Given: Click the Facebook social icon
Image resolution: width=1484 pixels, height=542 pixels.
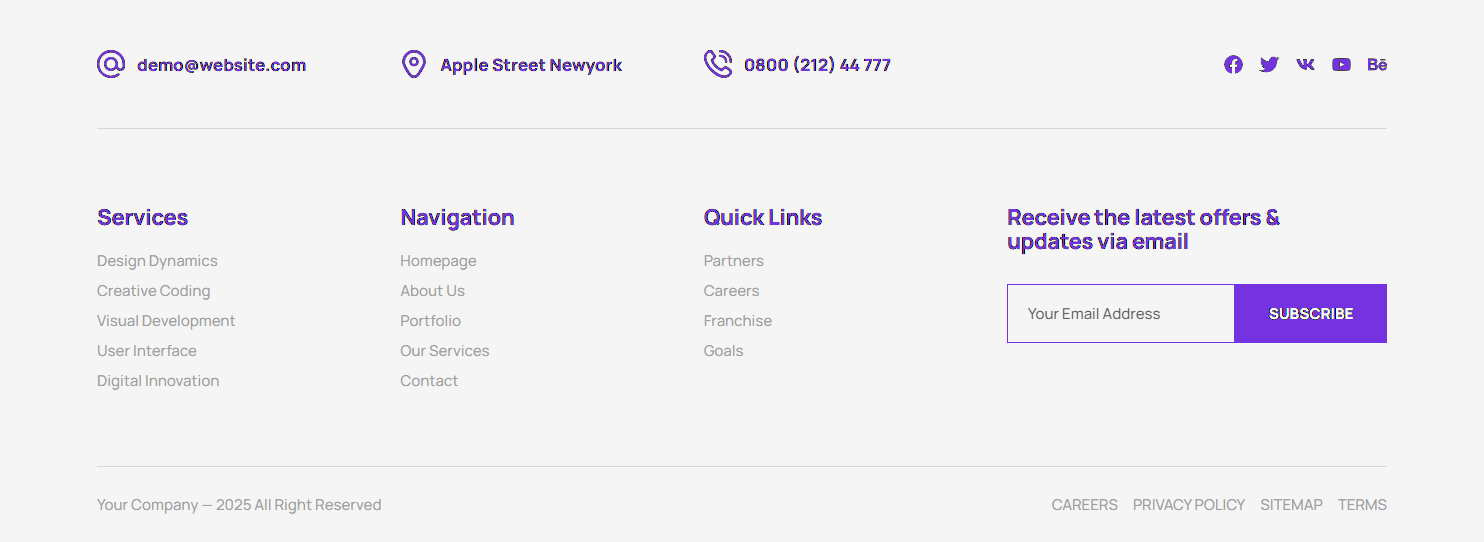Looking at the screenshot, I should pos(1233,65).
